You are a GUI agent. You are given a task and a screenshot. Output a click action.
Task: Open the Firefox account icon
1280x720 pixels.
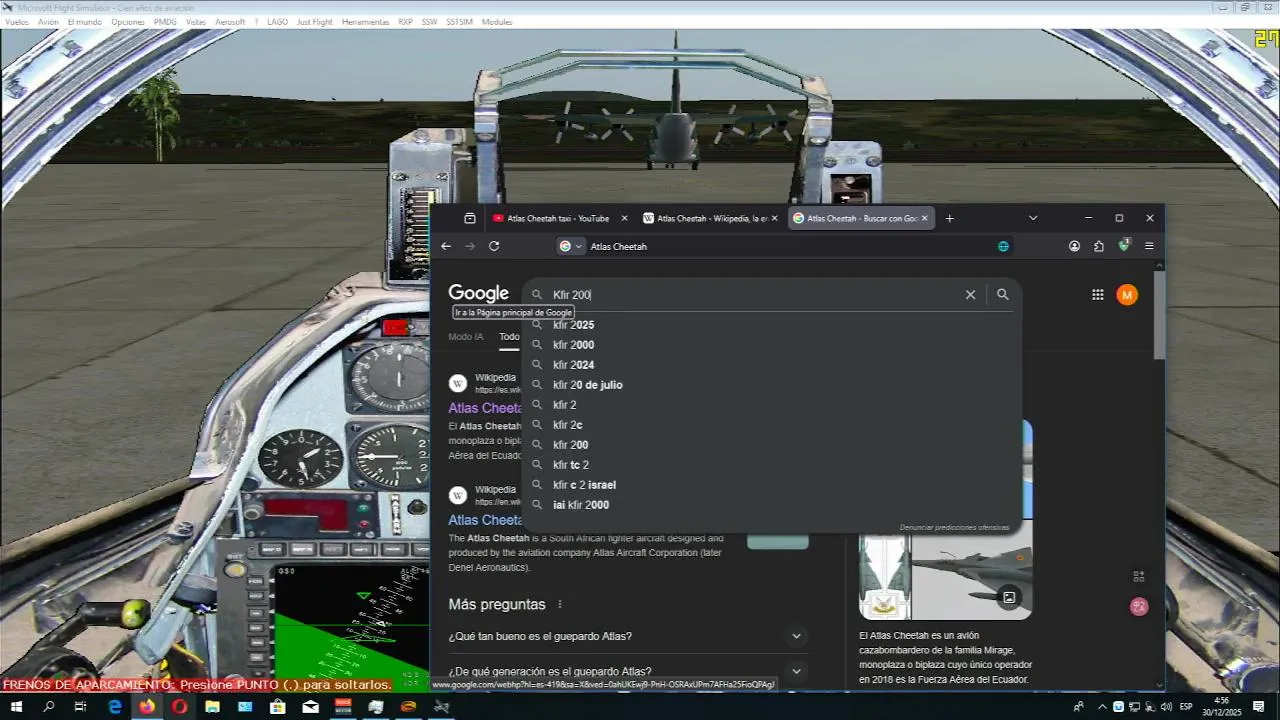click(1074, 246)
